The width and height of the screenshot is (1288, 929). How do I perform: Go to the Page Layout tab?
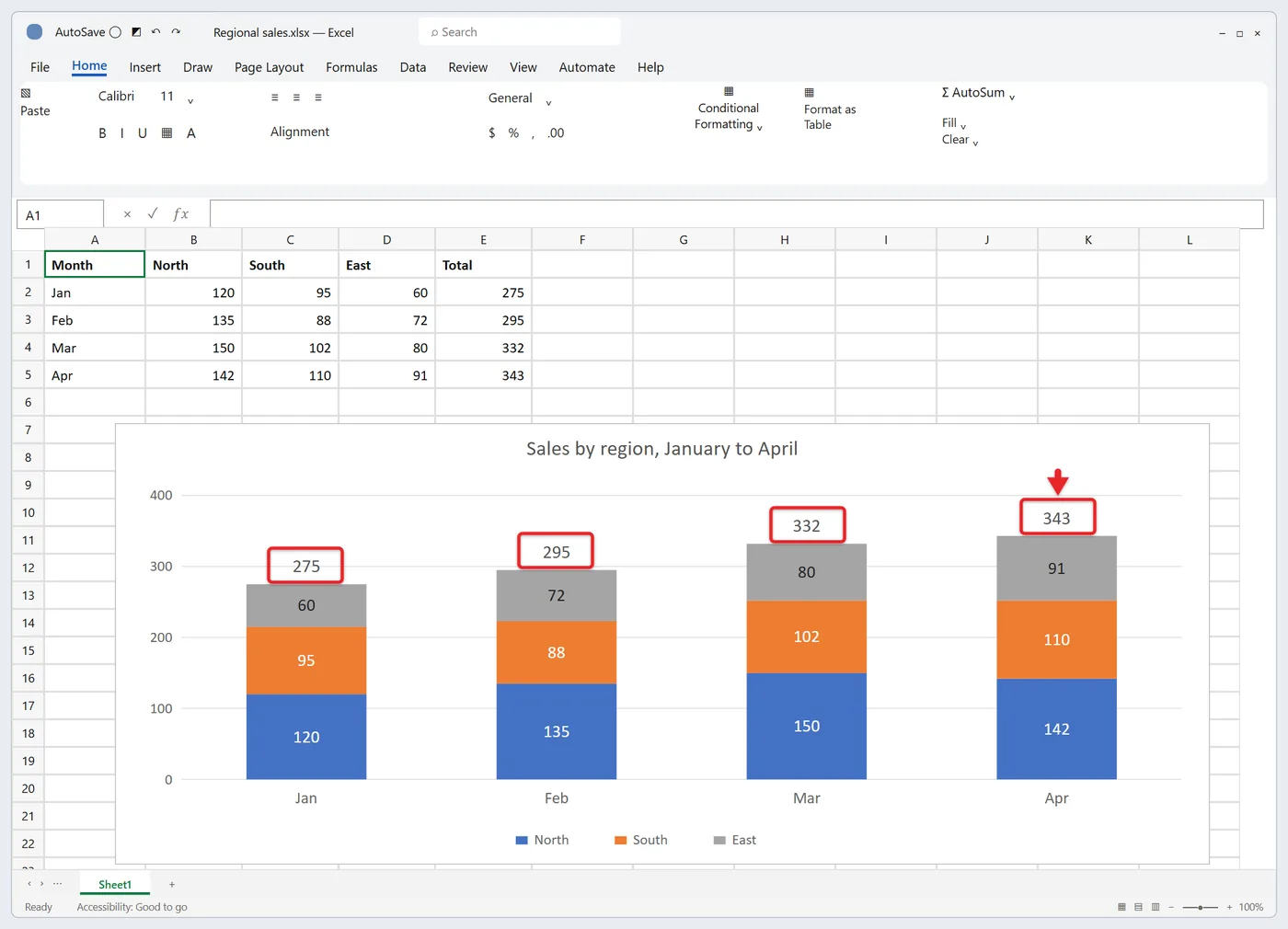point(269,67)
